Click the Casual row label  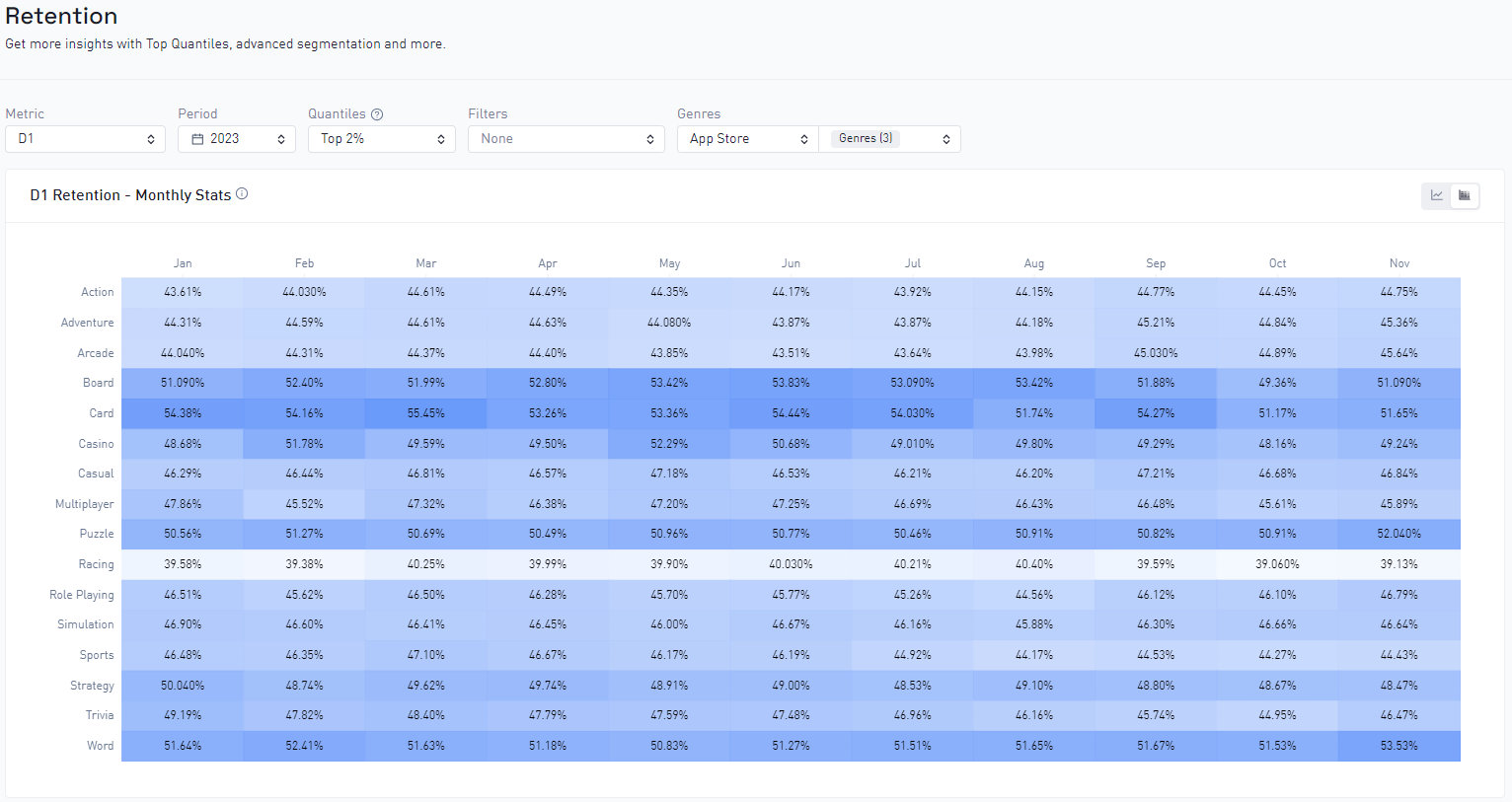click(x=97, y=474)
